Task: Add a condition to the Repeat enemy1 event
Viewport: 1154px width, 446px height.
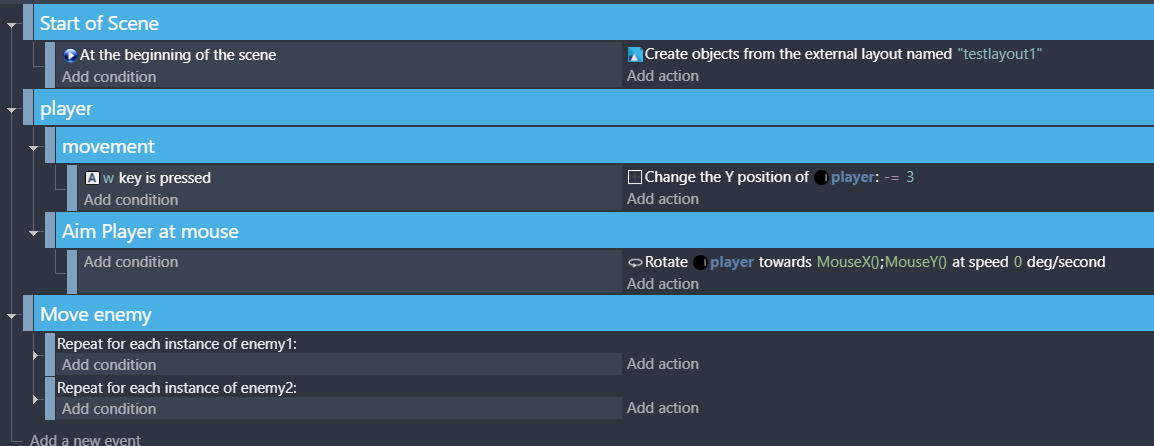Action: tap(109, 365)
